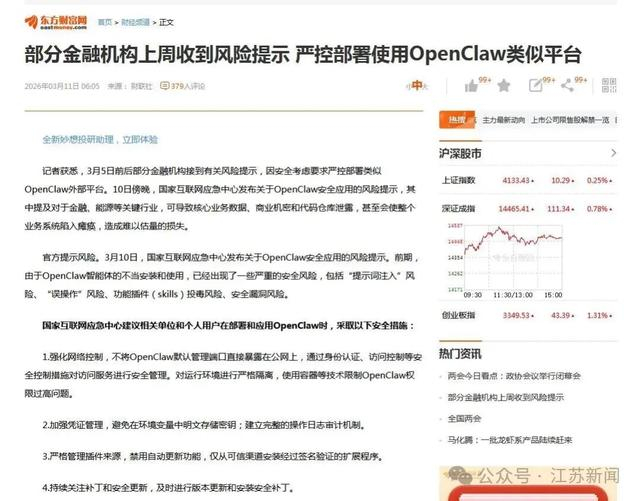Favorite the article with the star icon
This screenshot has height=501, width=640.
[504, 85]
